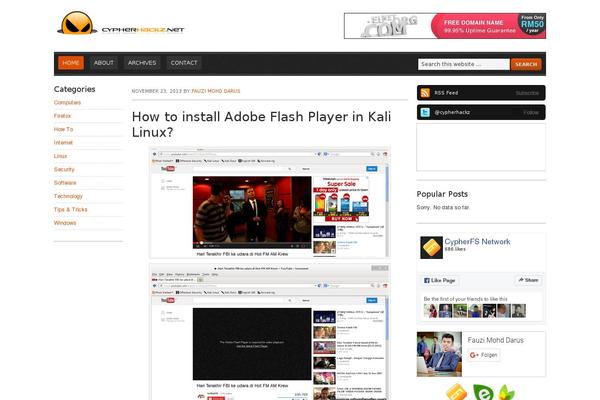
Task: Click the green 'e' leaf badge icon
Action: (483, 392)
